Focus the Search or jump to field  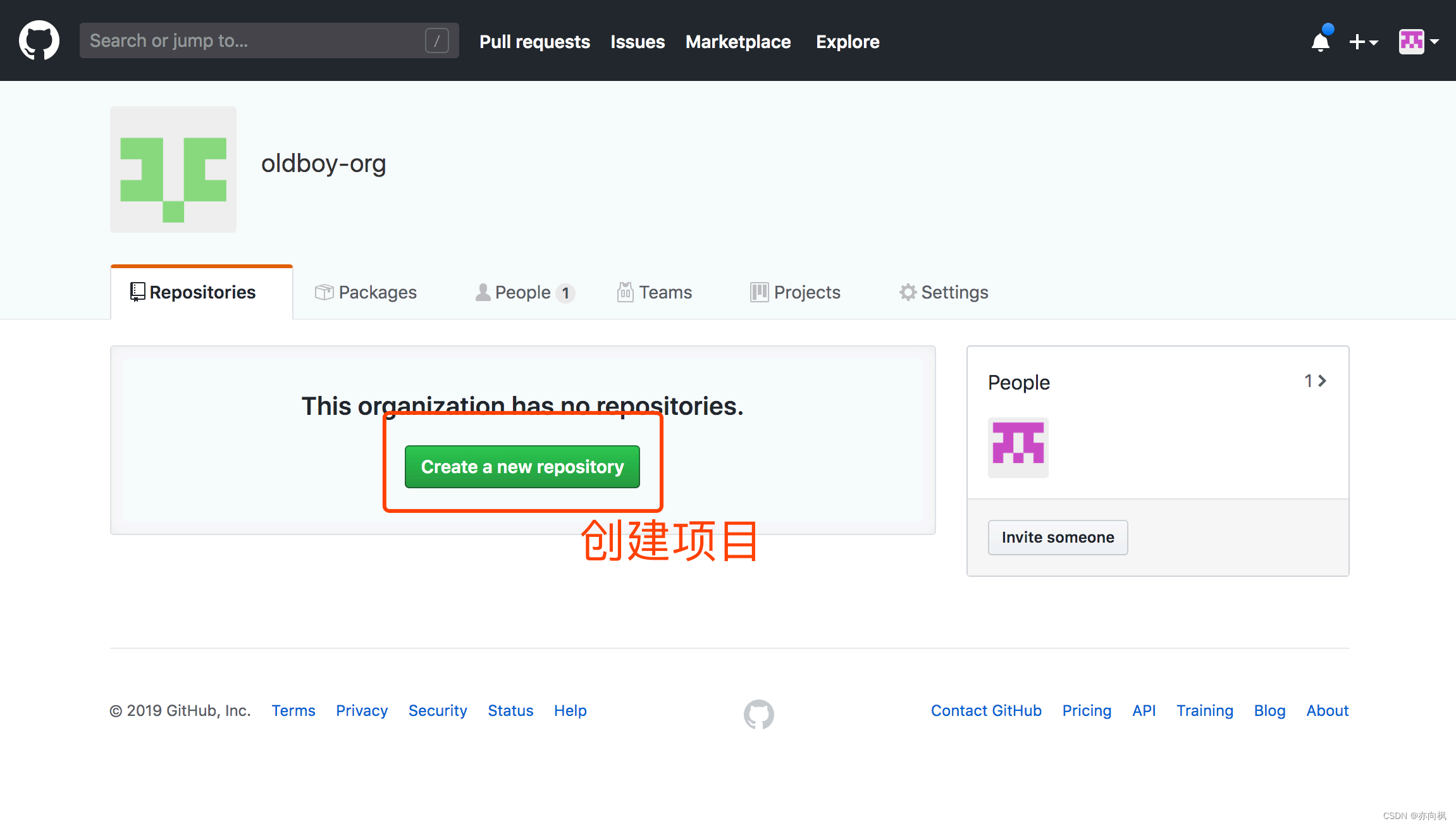pos(269,40)
